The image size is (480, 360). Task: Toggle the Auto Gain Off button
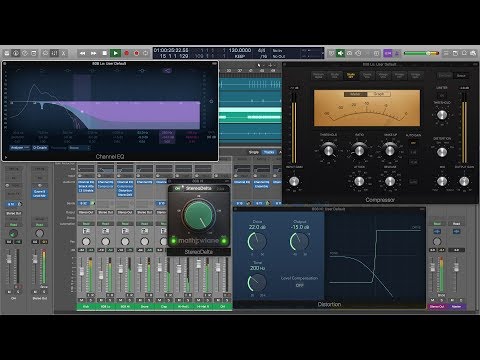click(x=413, y=143)
